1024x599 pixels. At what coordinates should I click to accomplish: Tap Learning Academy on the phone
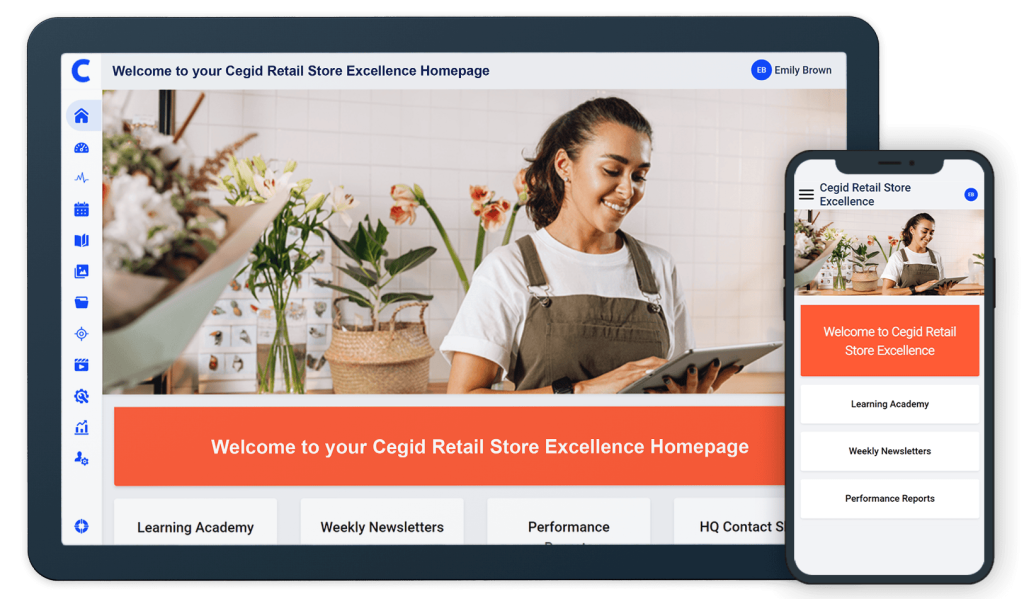point(889,404)
